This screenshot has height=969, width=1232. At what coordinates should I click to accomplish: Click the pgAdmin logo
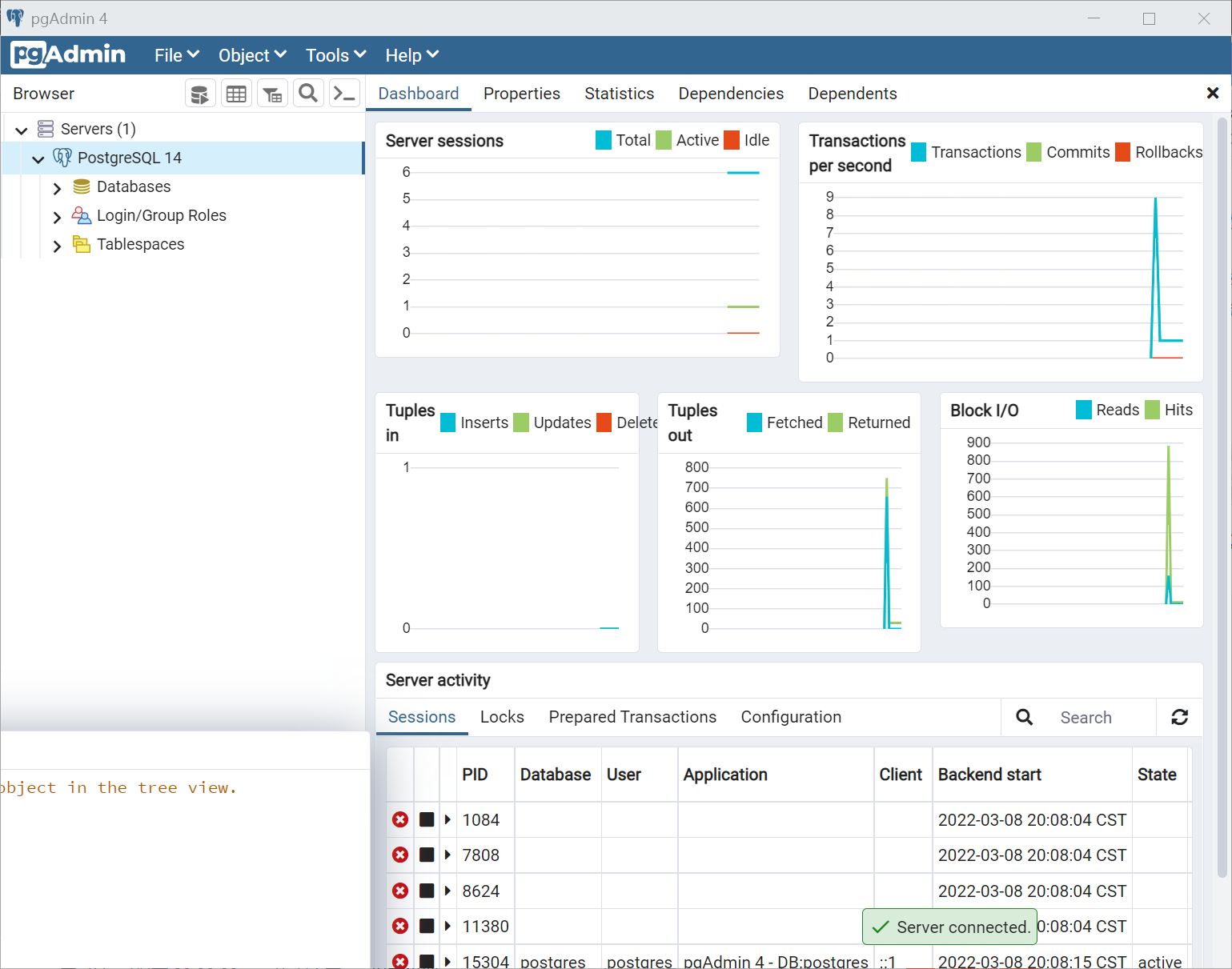point(68,54)
